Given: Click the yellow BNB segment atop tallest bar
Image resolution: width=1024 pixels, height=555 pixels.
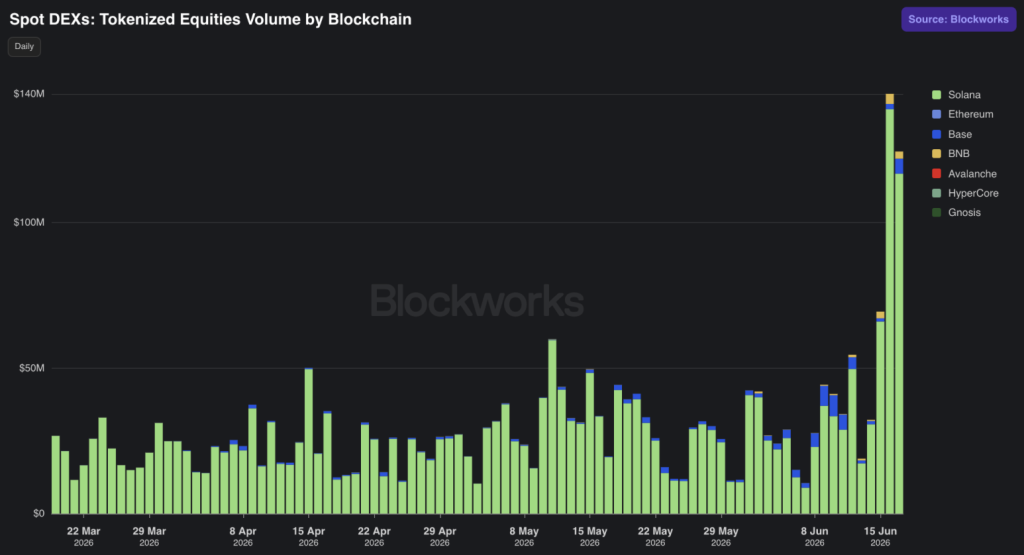Looking at the screenshot, I should pyautogui.click(x=889, y=99).
